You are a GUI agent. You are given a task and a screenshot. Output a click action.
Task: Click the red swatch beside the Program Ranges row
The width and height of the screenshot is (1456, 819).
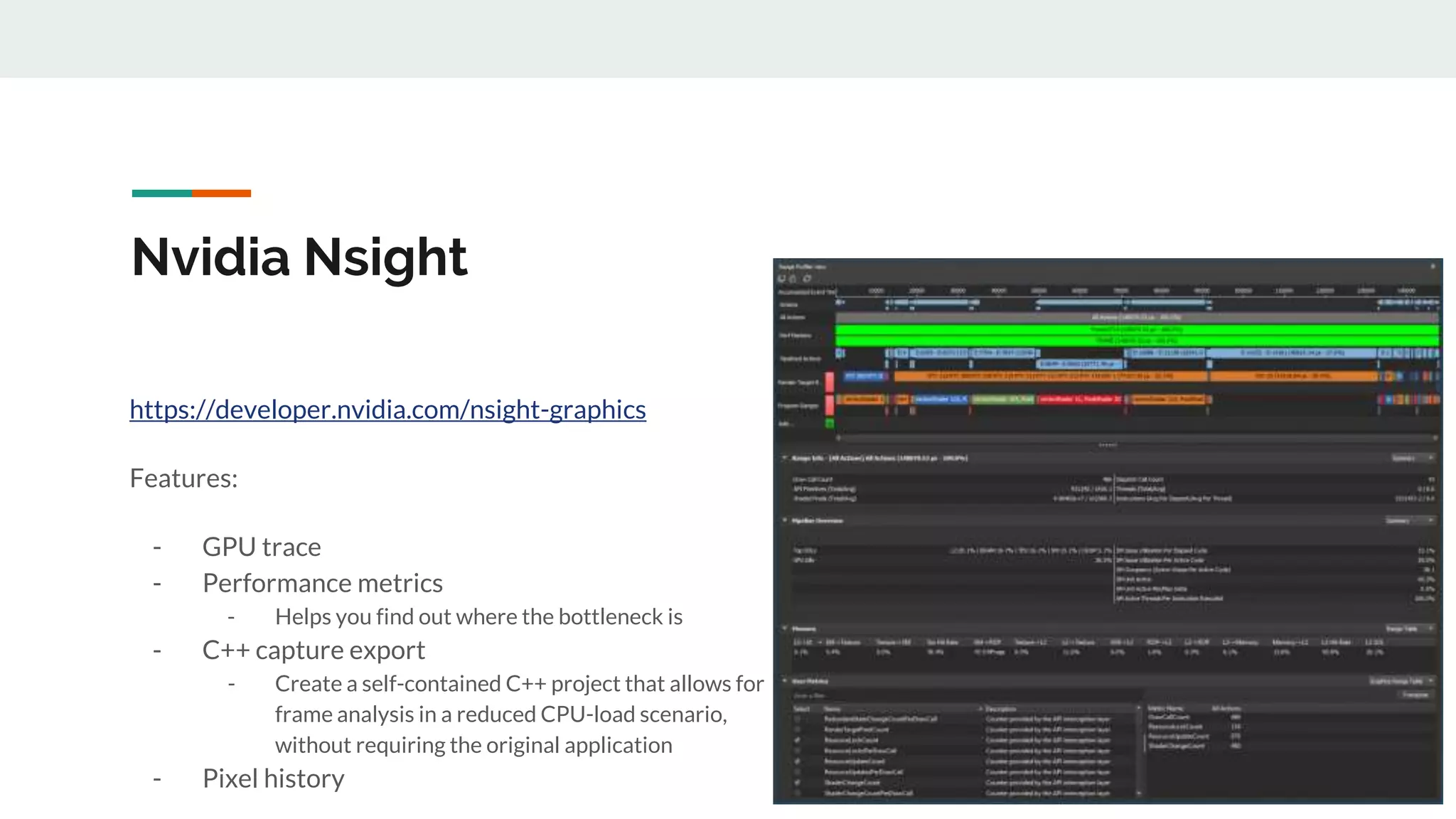tap(829, 405)
